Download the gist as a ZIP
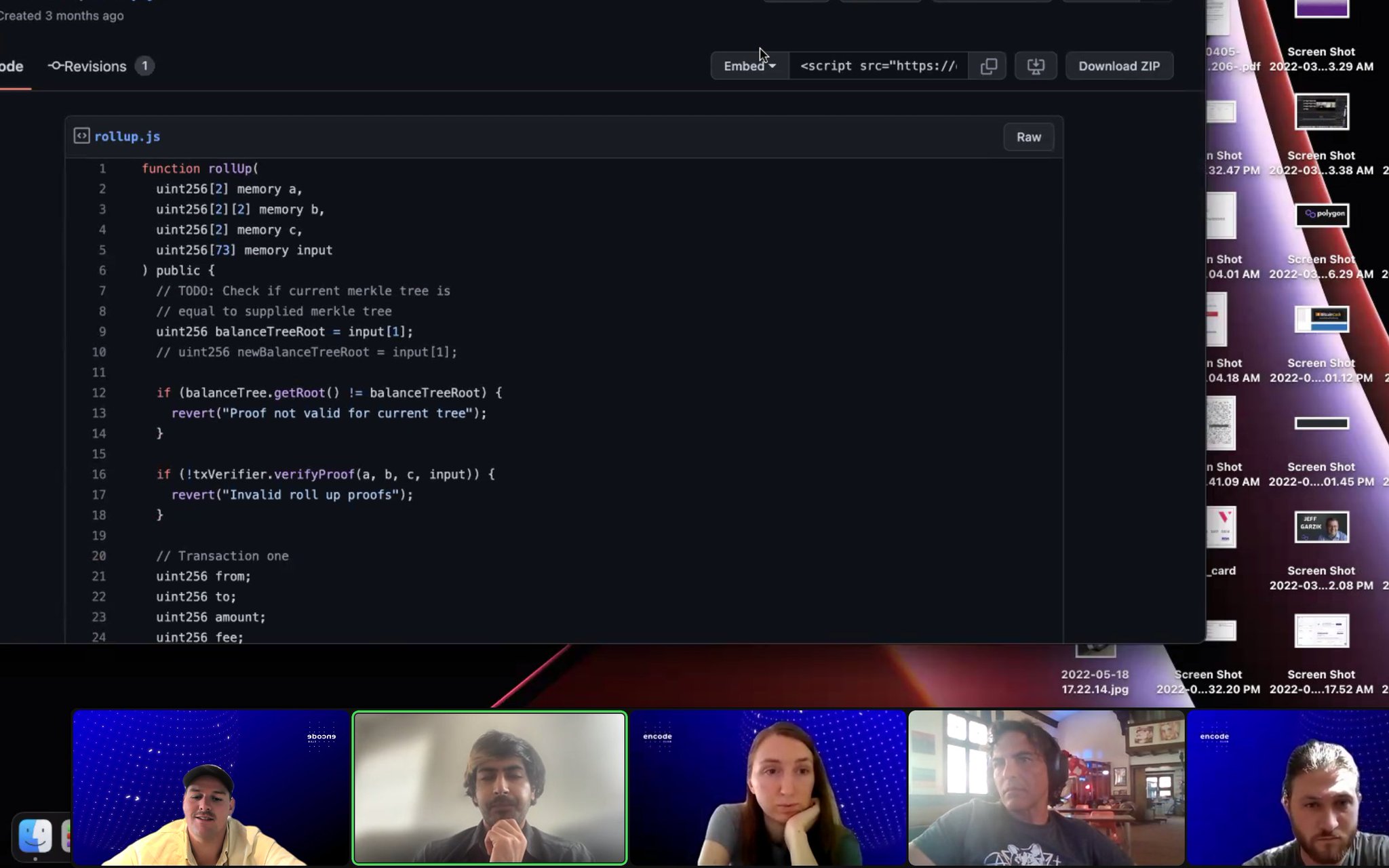Viewport: 1389px width, 868px height. [1119, 66]
